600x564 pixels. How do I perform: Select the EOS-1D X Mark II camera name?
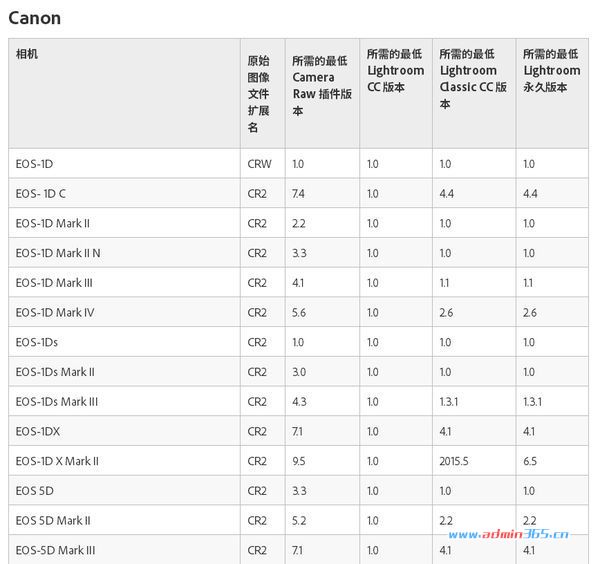57,461
